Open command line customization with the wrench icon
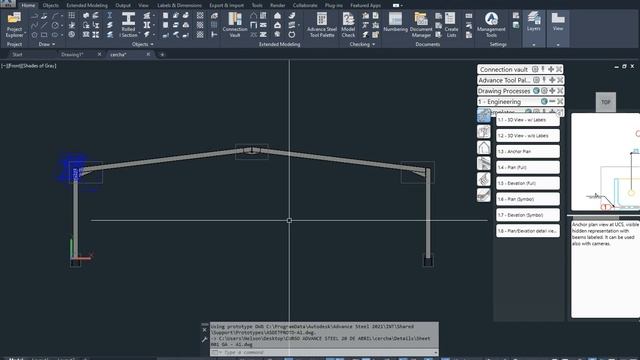The image size is (640, 360). pos(204,339)
